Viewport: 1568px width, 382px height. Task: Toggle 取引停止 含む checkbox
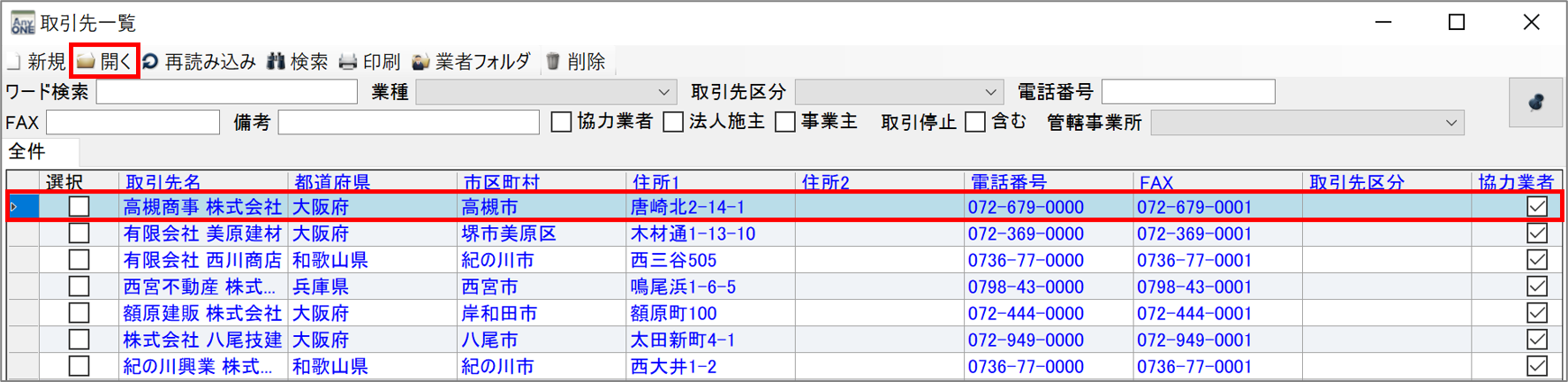(975, 122)
